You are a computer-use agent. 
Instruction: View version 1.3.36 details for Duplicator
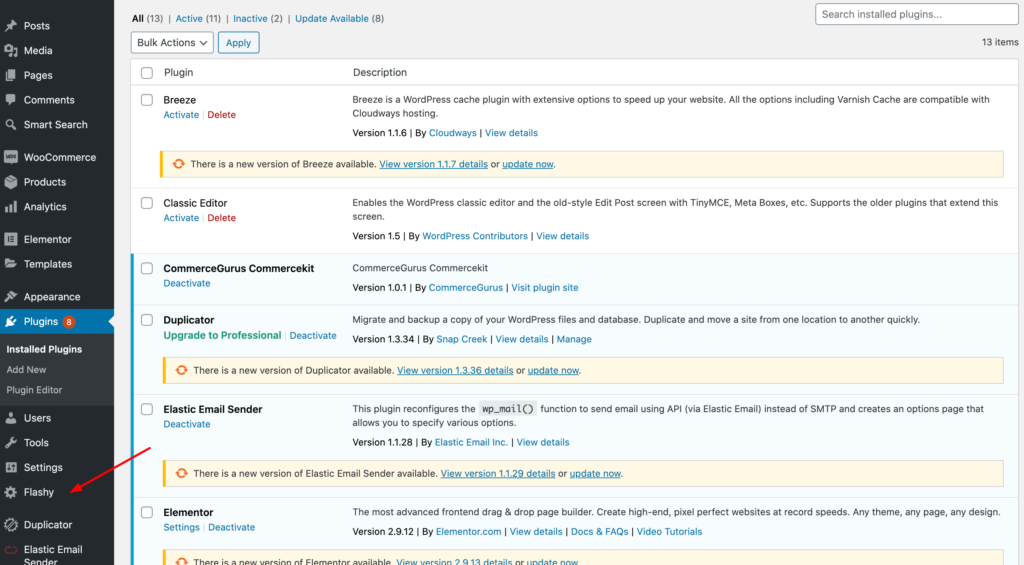pyautogui.click(x=455, y=370)
